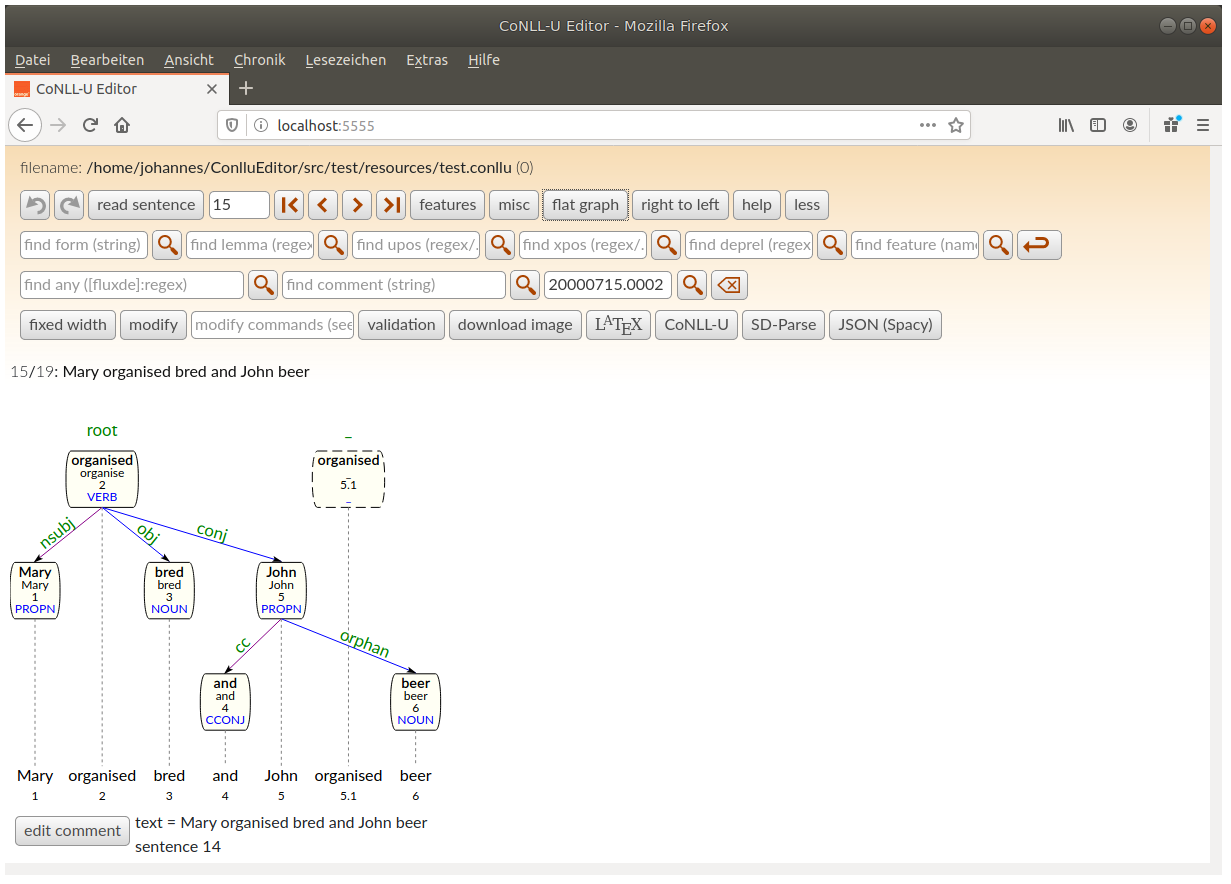
Task: Bookmark this page star icon
Action: pos(956,125)
